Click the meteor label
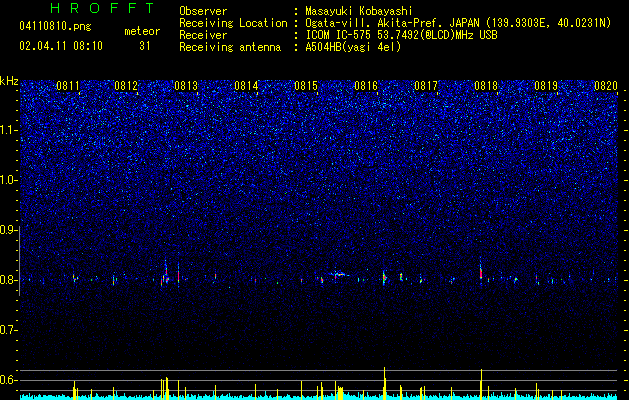Screen dimensions: 629x400 [x=142, y=31]
